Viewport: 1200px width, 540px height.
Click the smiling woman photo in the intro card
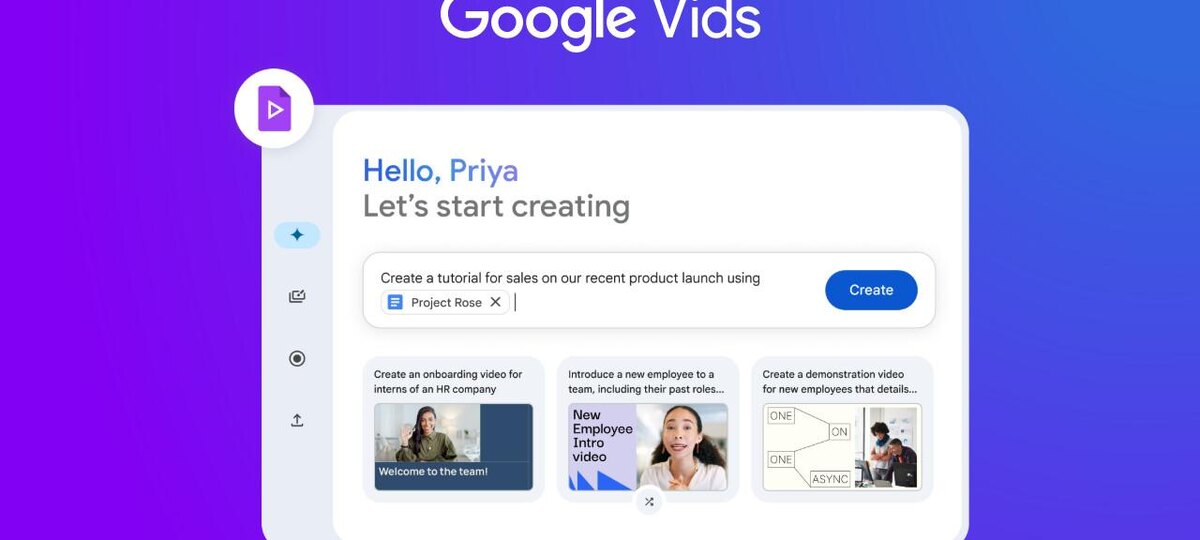coord(682,447)
